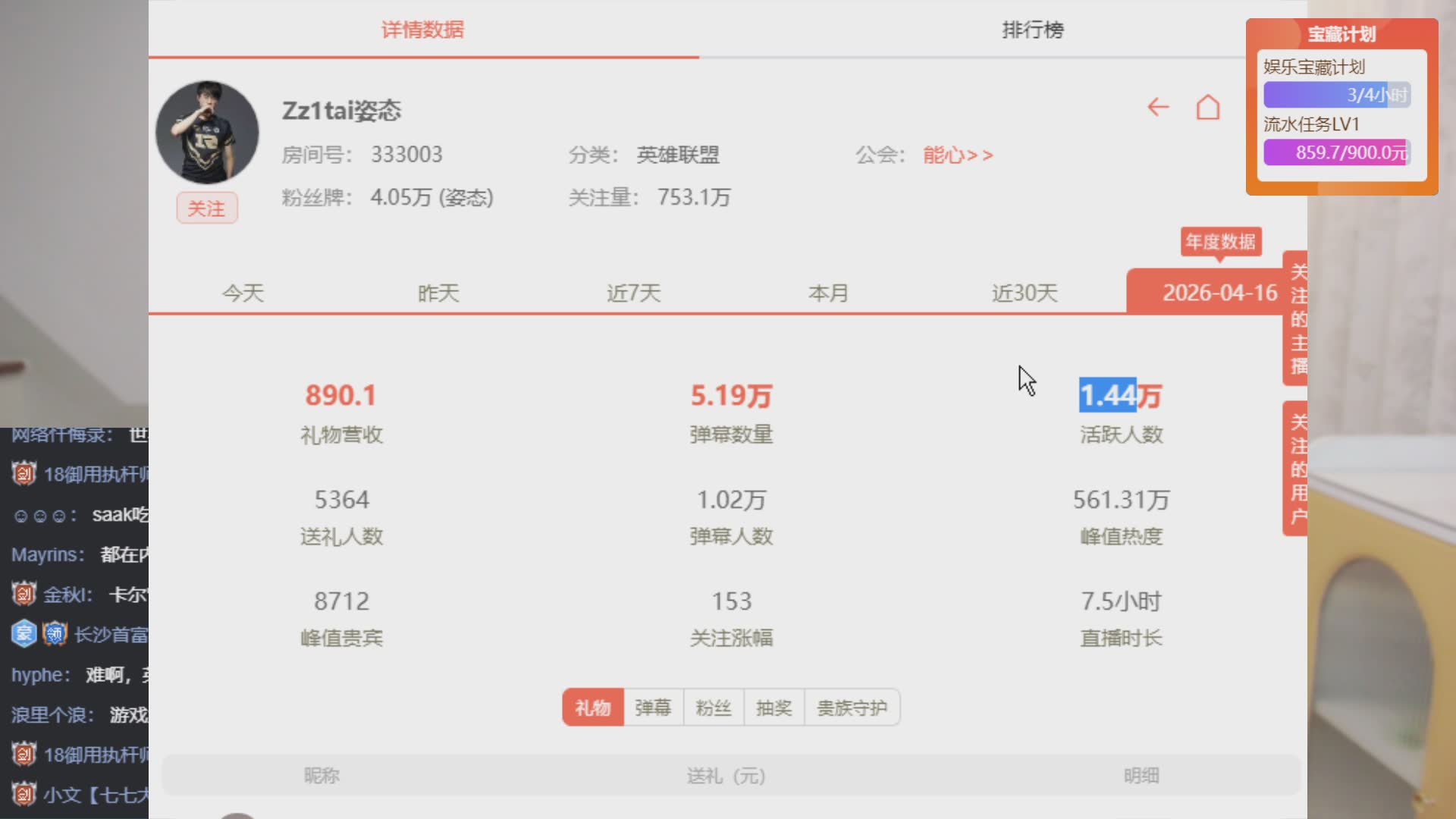Select the 今天 time range
Image resolution: width=1456 pixels, height=819 pixels.
243,293
